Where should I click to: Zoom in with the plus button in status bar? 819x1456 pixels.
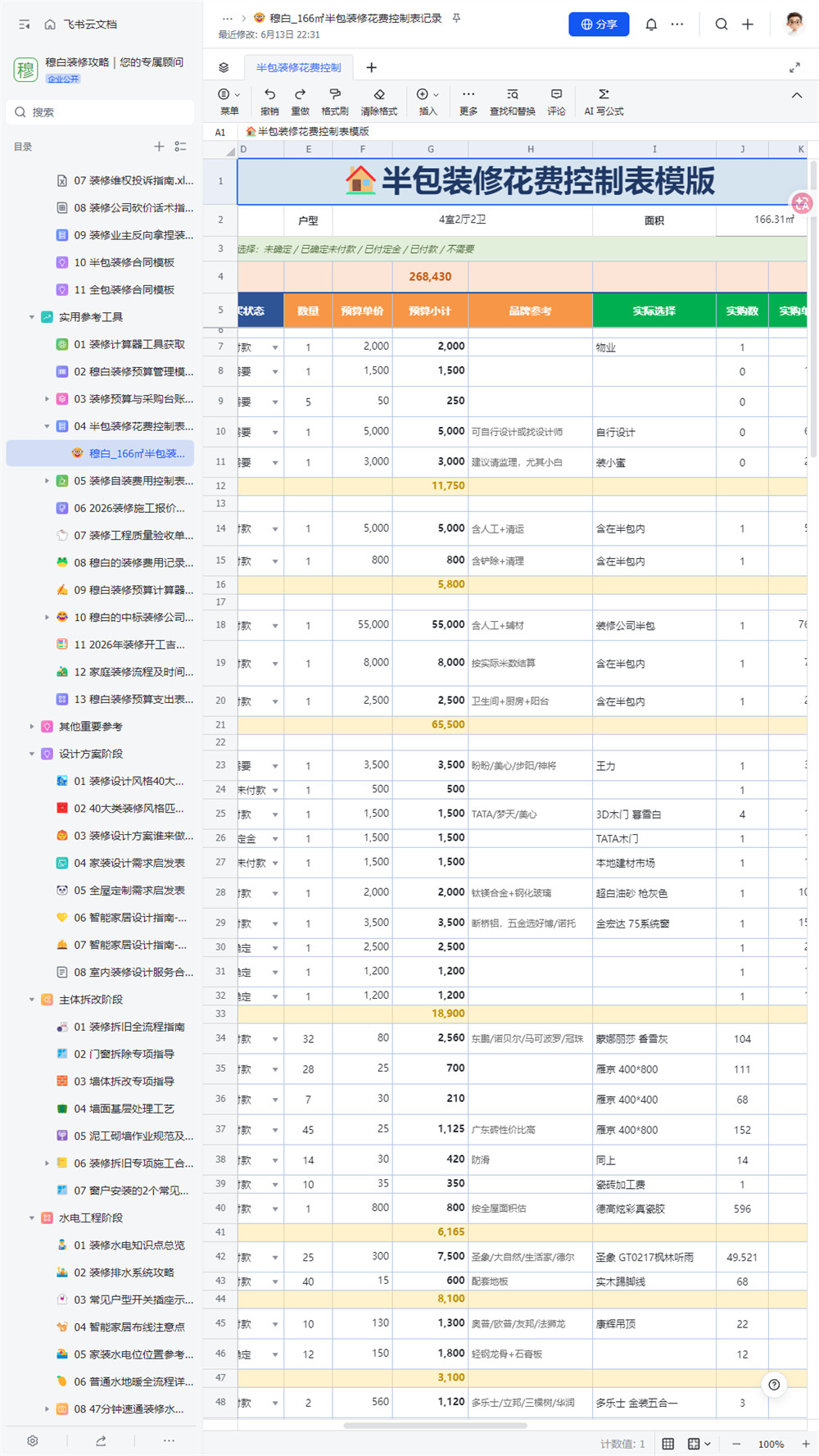(806, 1444)
